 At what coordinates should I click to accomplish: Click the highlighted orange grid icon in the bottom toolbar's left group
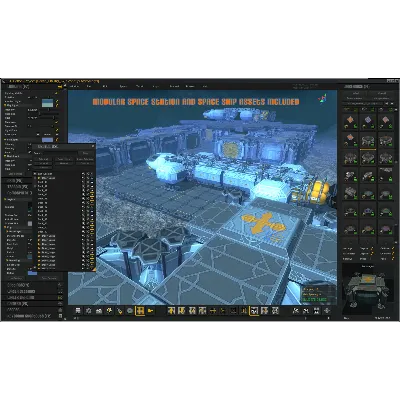140,311
